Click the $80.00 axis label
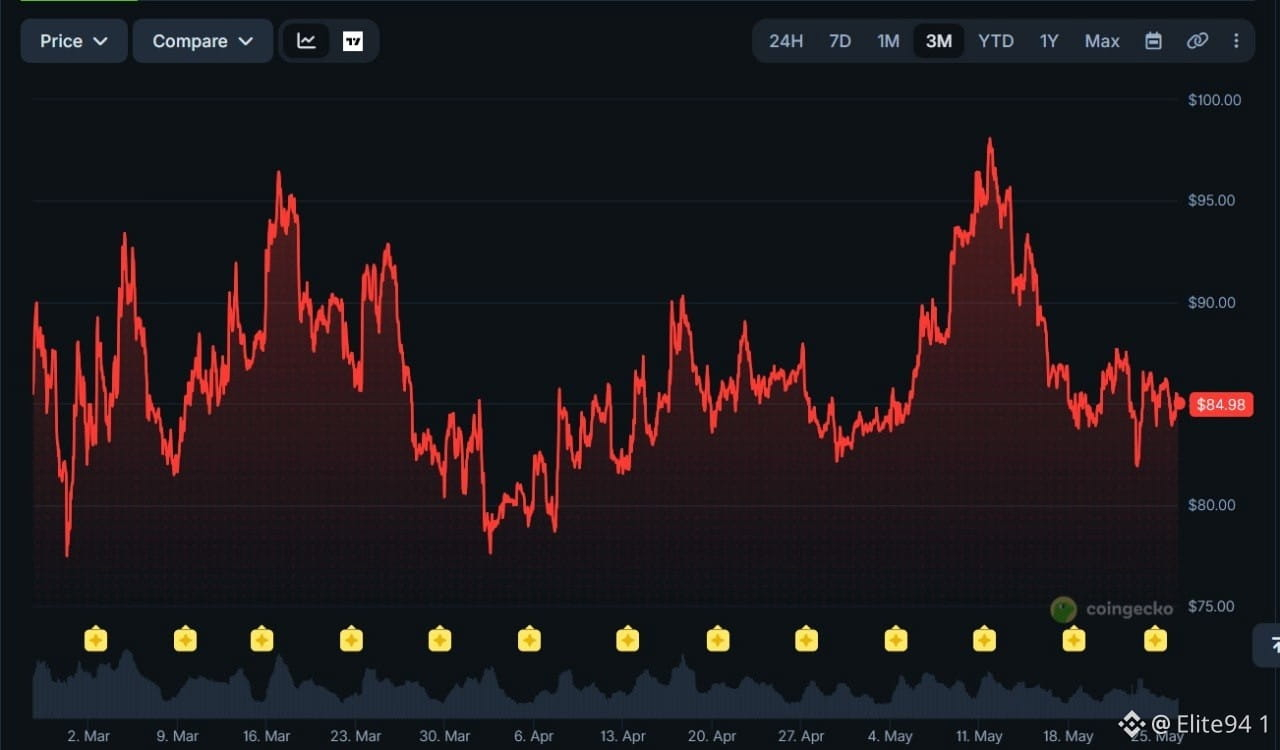 (x=1211, y=505)
